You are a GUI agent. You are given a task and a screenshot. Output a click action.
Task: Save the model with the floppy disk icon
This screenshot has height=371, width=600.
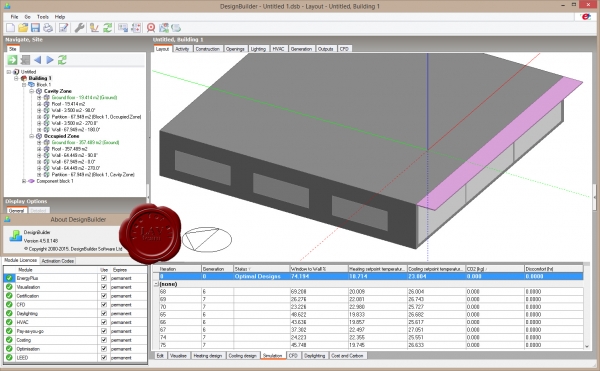(x=36, y=28)
